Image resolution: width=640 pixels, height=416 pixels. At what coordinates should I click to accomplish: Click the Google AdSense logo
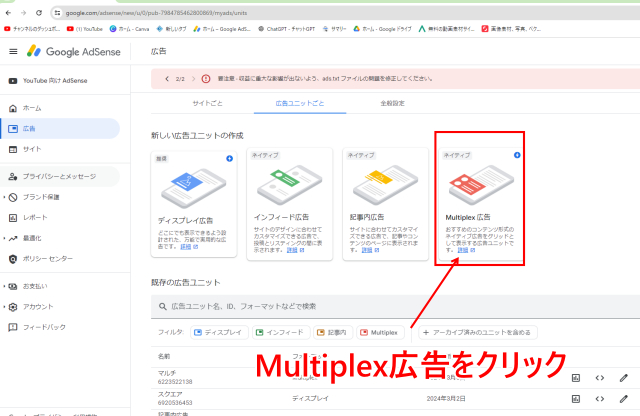[74, 51]
